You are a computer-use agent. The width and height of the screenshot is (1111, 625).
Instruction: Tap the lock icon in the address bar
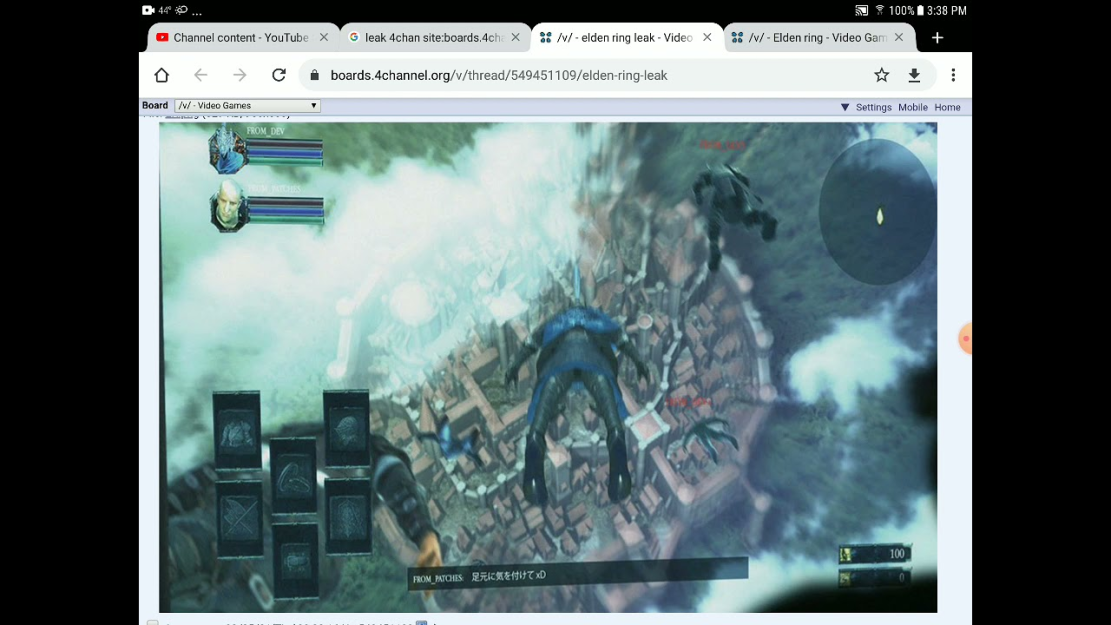[x=315, y=75]
